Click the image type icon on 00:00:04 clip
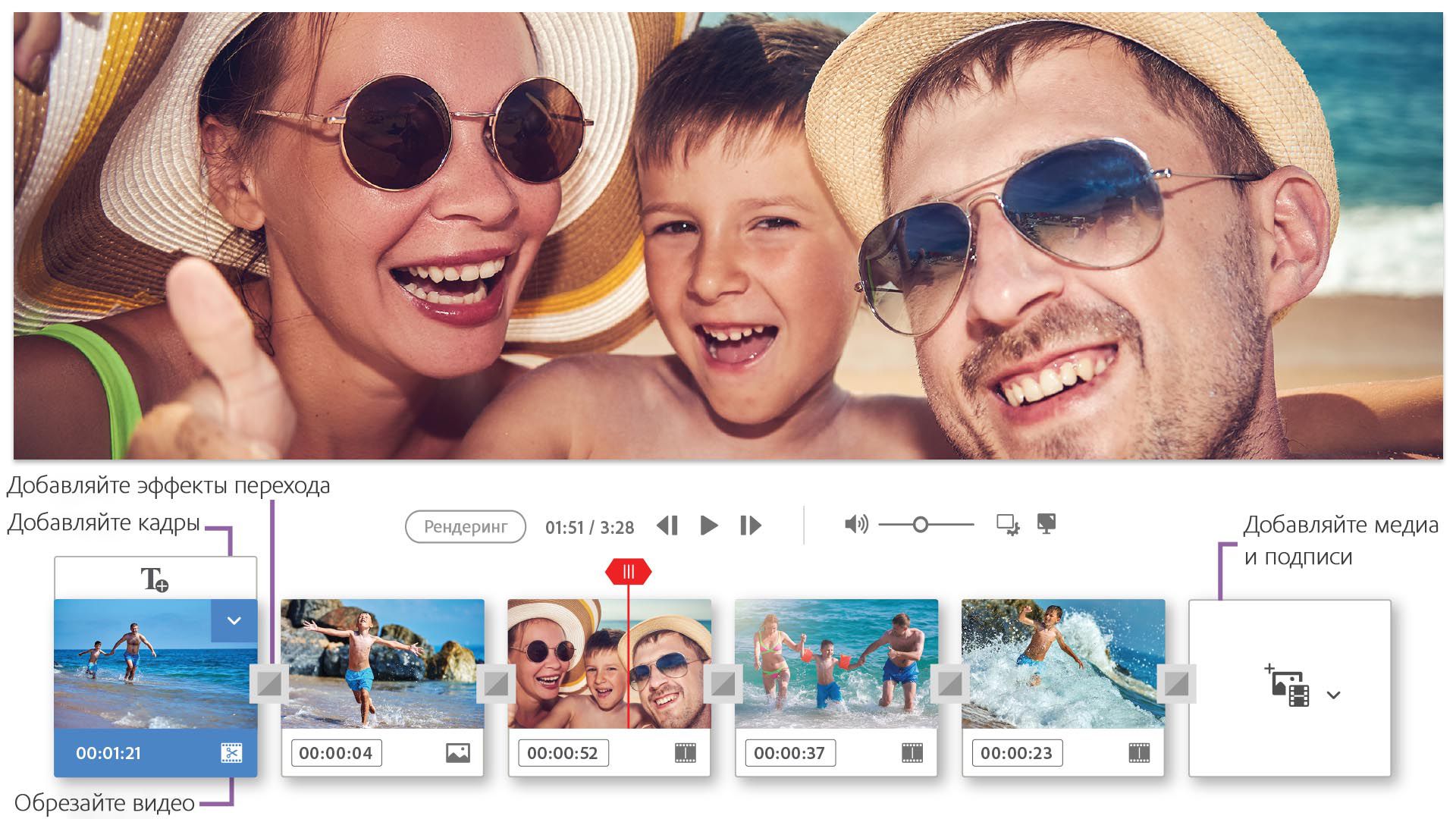 pyautogui.click(x=457, y=753)
